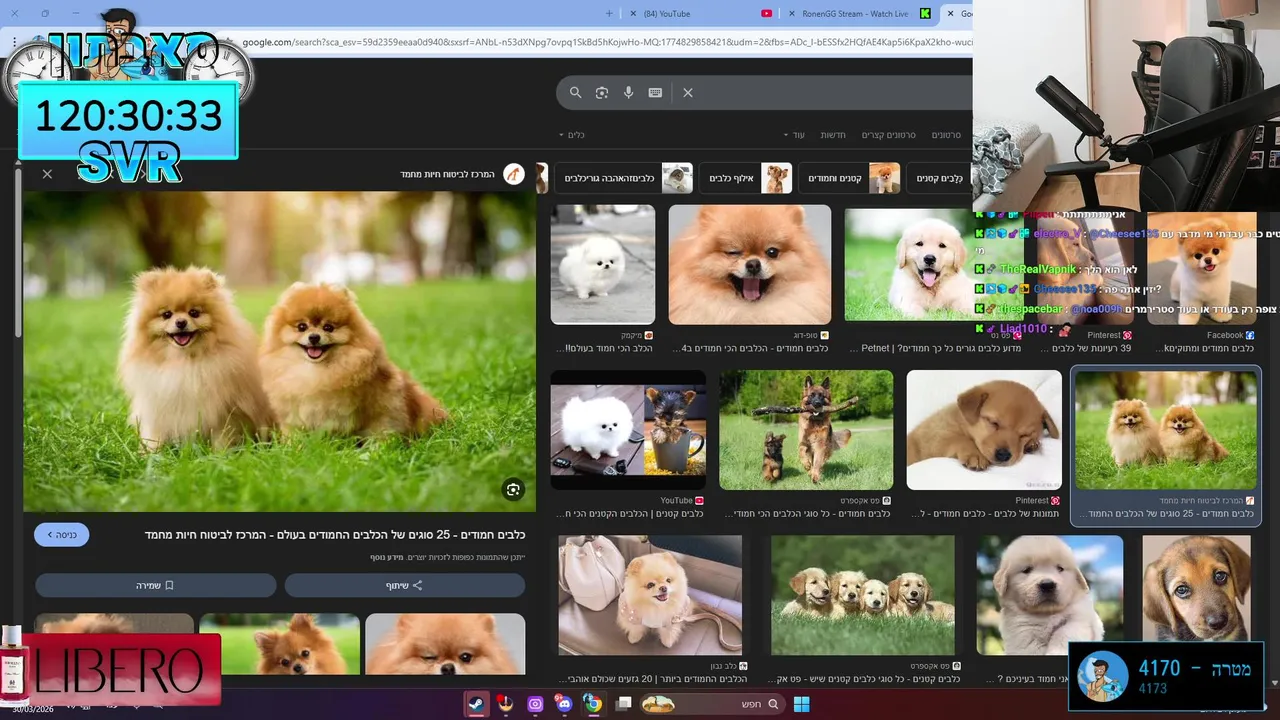Clear the search box with the X icon
The image size is (1280, 720).
pyautogui.click(x=688, y=92)
